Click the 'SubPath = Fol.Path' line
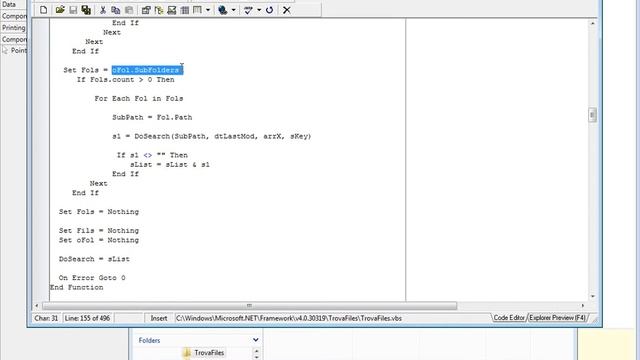Screen dimensions: 640x360 [152, 117]
